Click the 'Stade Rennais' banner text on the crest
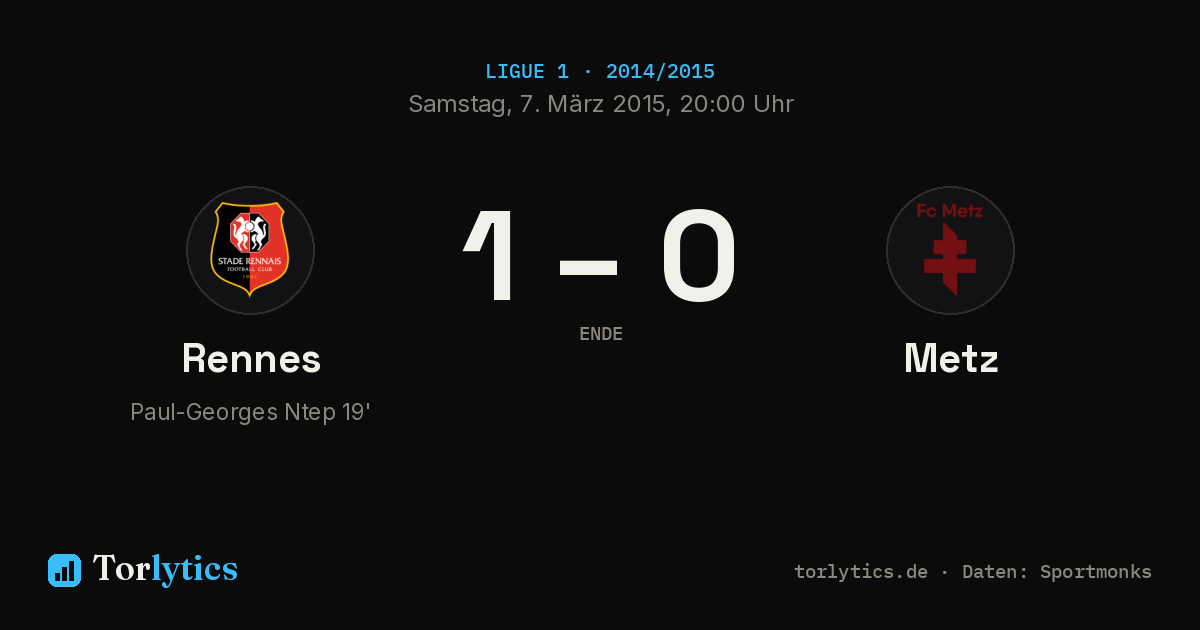The image size is (1200, 630). pos(250,261)
